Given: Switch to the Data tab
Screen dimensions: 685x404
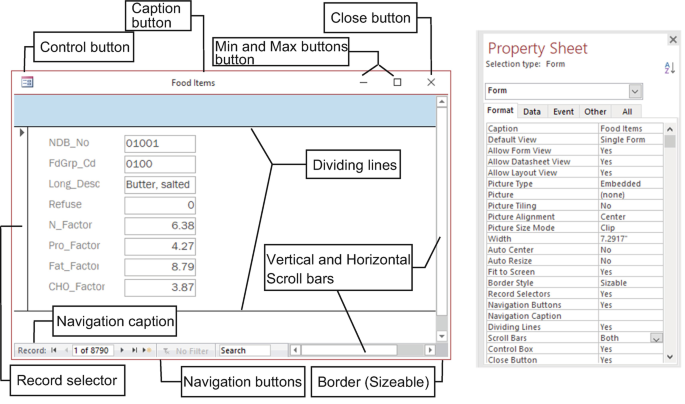Looking at the screenshot, I should pos(532,112).
